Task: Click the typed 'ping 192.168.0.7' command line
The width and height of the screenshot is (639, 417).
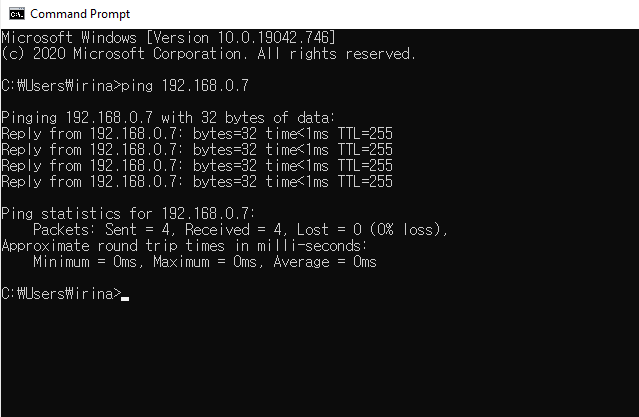Action: coord(125,86)
